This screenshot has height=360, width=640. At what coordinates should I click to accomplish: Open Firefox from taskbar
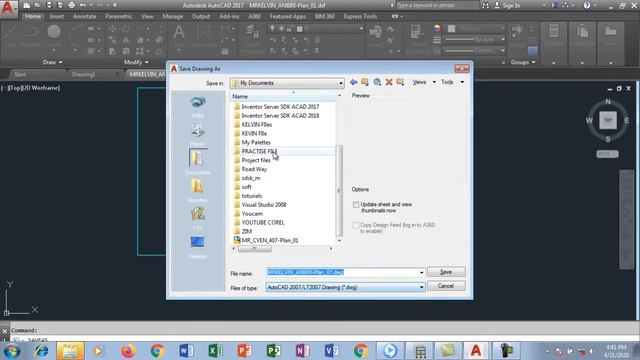128,351
